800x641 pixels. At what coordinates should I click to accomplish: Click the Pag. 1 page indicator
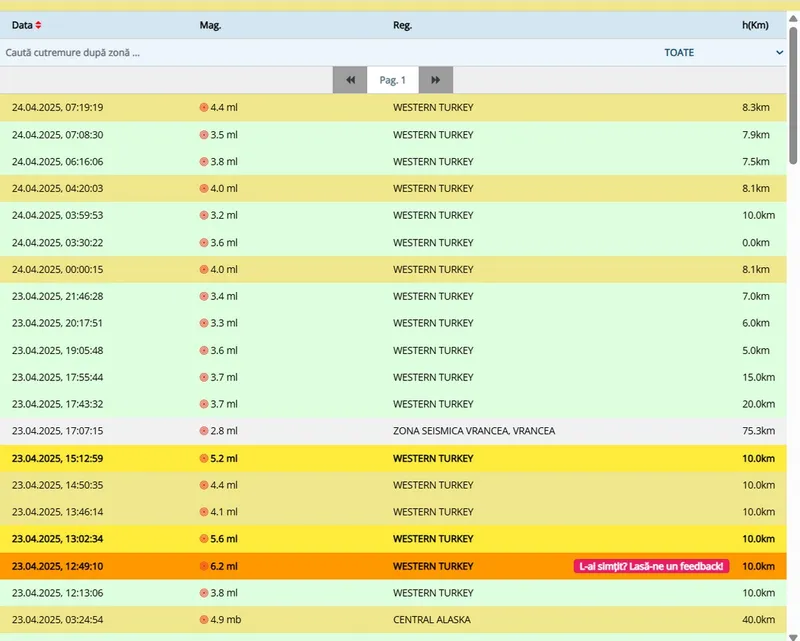393,80
